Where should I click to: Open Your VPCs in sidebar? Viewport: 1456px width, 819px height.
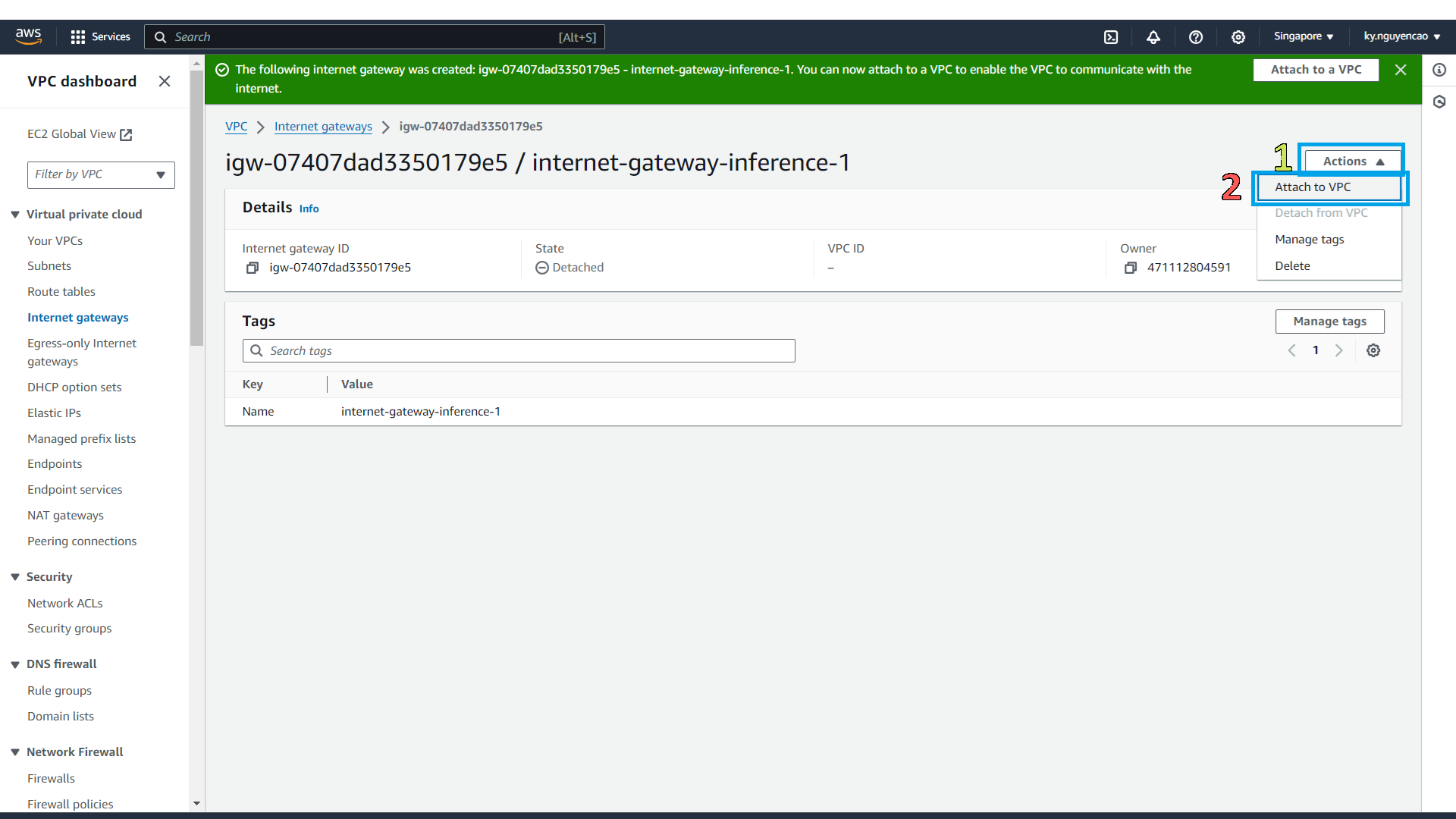coord(55,240)
